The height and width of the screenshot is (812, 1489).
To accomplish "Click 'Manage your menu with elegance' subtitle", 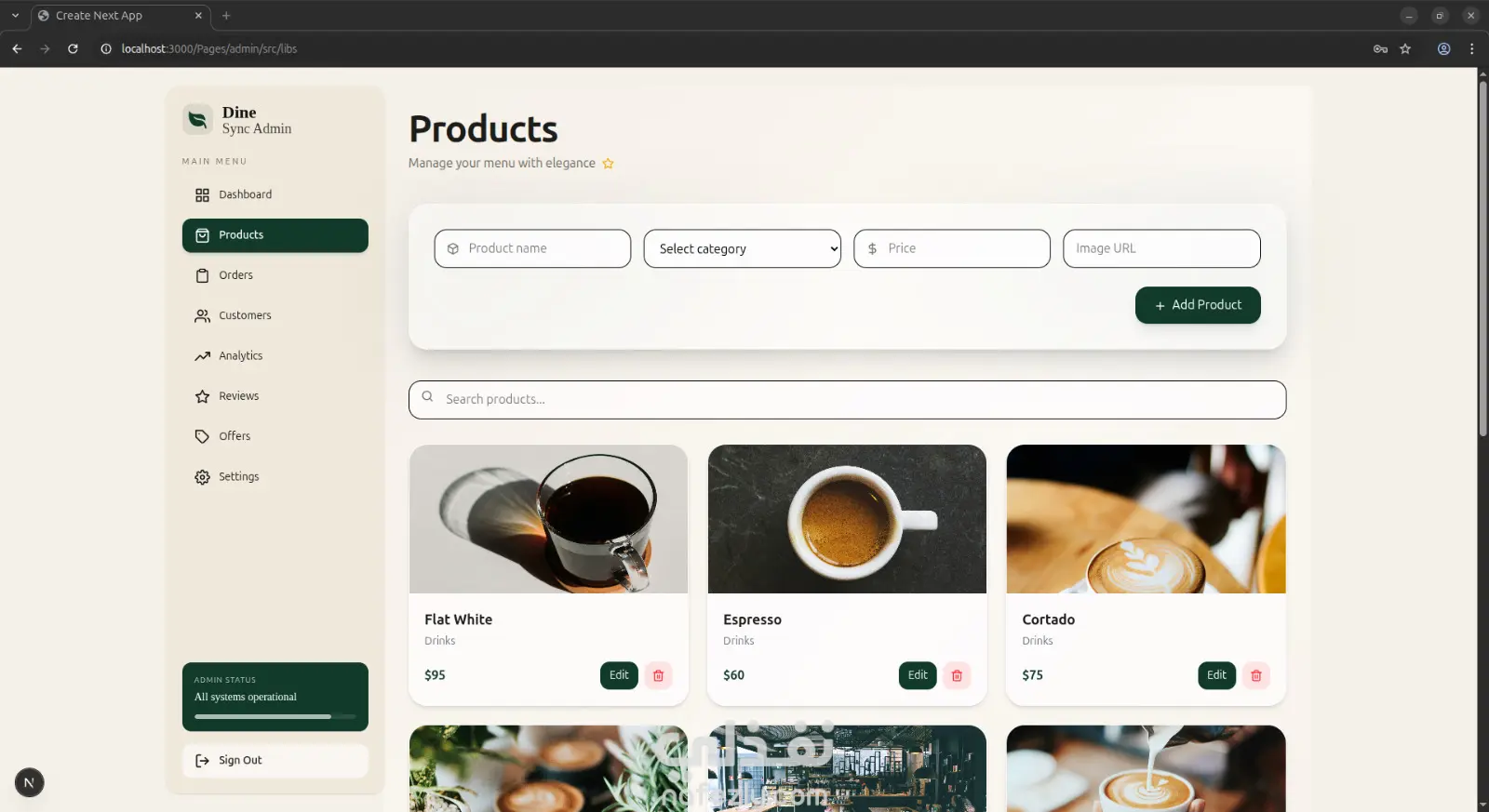I will (x=502, y=163).
